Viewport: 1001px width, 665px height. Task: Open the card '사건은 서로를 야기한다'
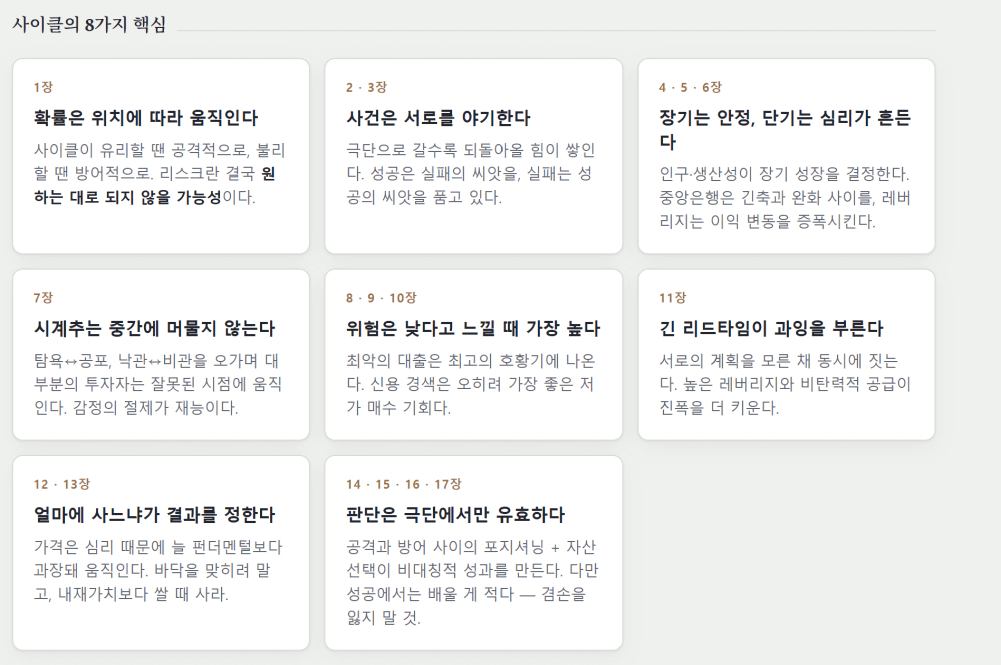coord(474,156)
